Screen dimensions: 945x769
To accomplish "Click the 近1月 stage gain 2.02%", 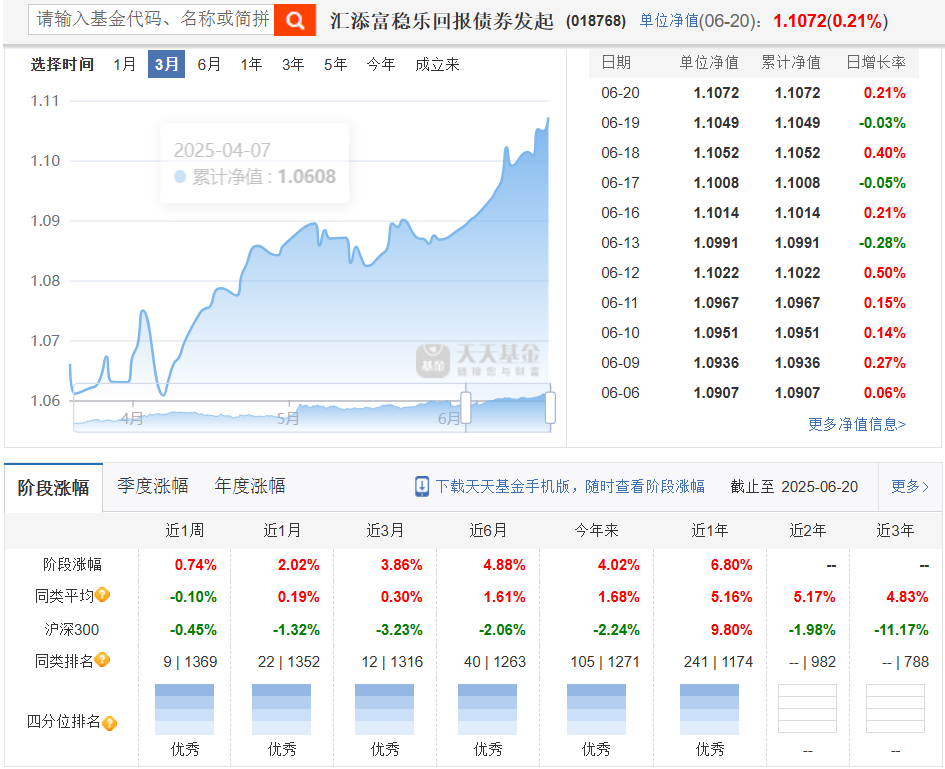I will 298,565.
